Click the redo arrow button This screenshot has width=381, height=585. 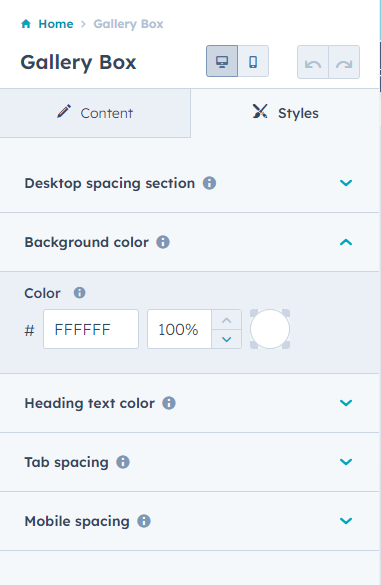coord(344,62)
